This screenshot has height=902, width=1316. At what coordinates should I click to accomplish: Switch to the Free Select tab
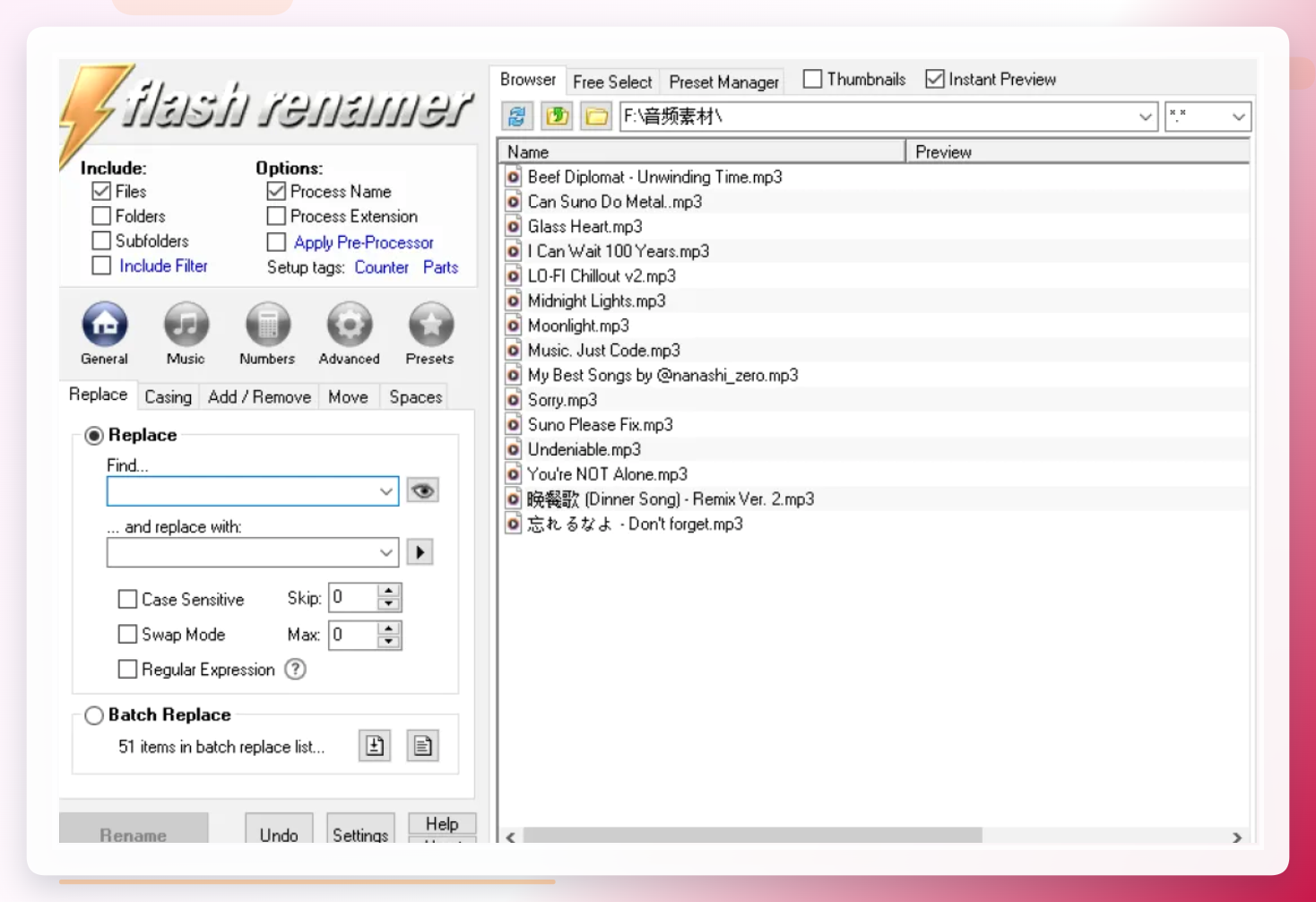(612, 82)
